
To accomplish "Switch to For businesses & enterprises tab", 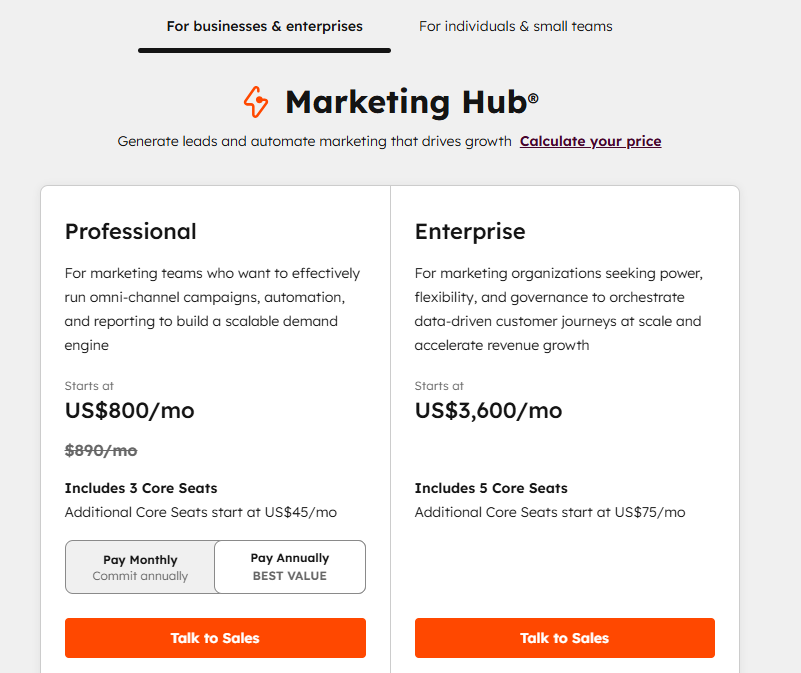I will [x=264, y=27].
